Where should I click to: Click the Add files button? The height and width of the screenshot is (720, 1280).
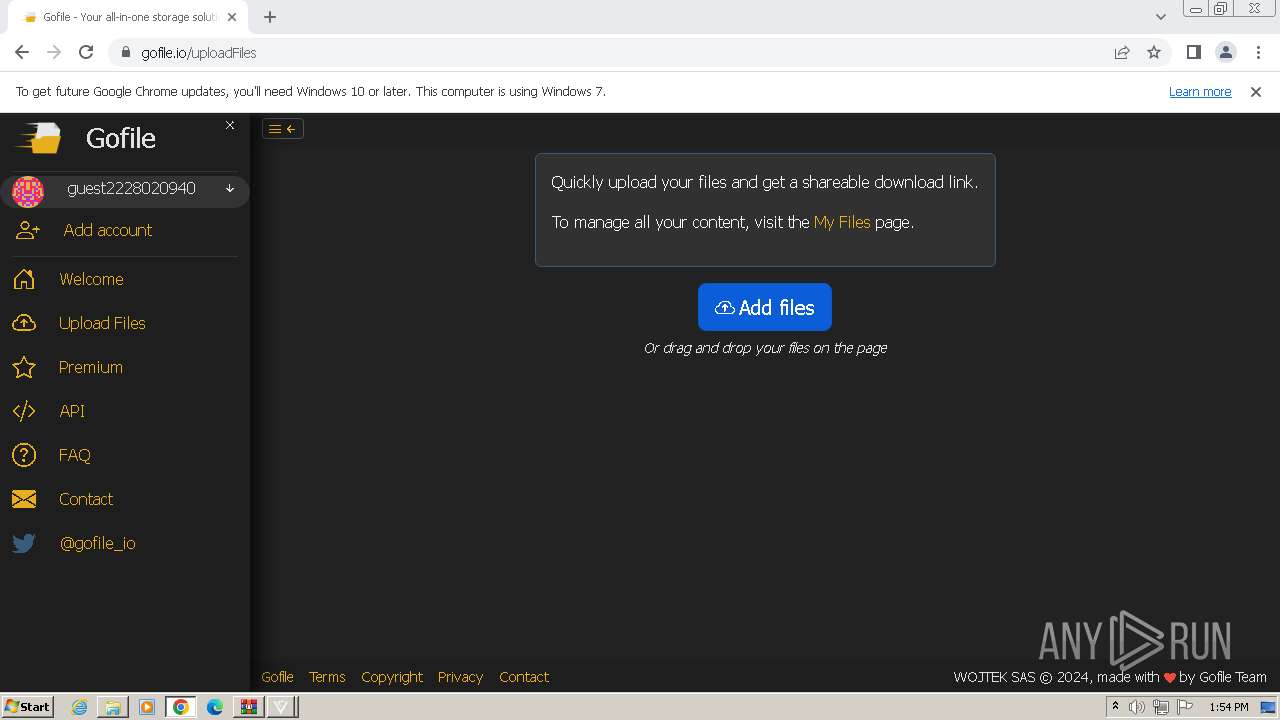[765, 307]
